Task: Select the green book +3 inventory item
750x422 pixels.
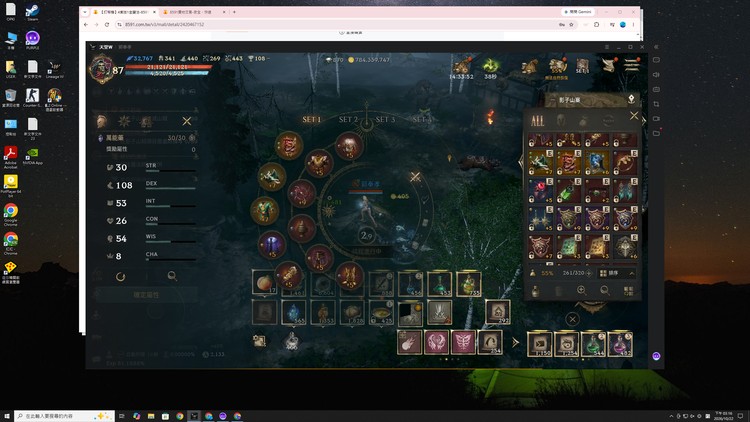Action: point(569,246)
